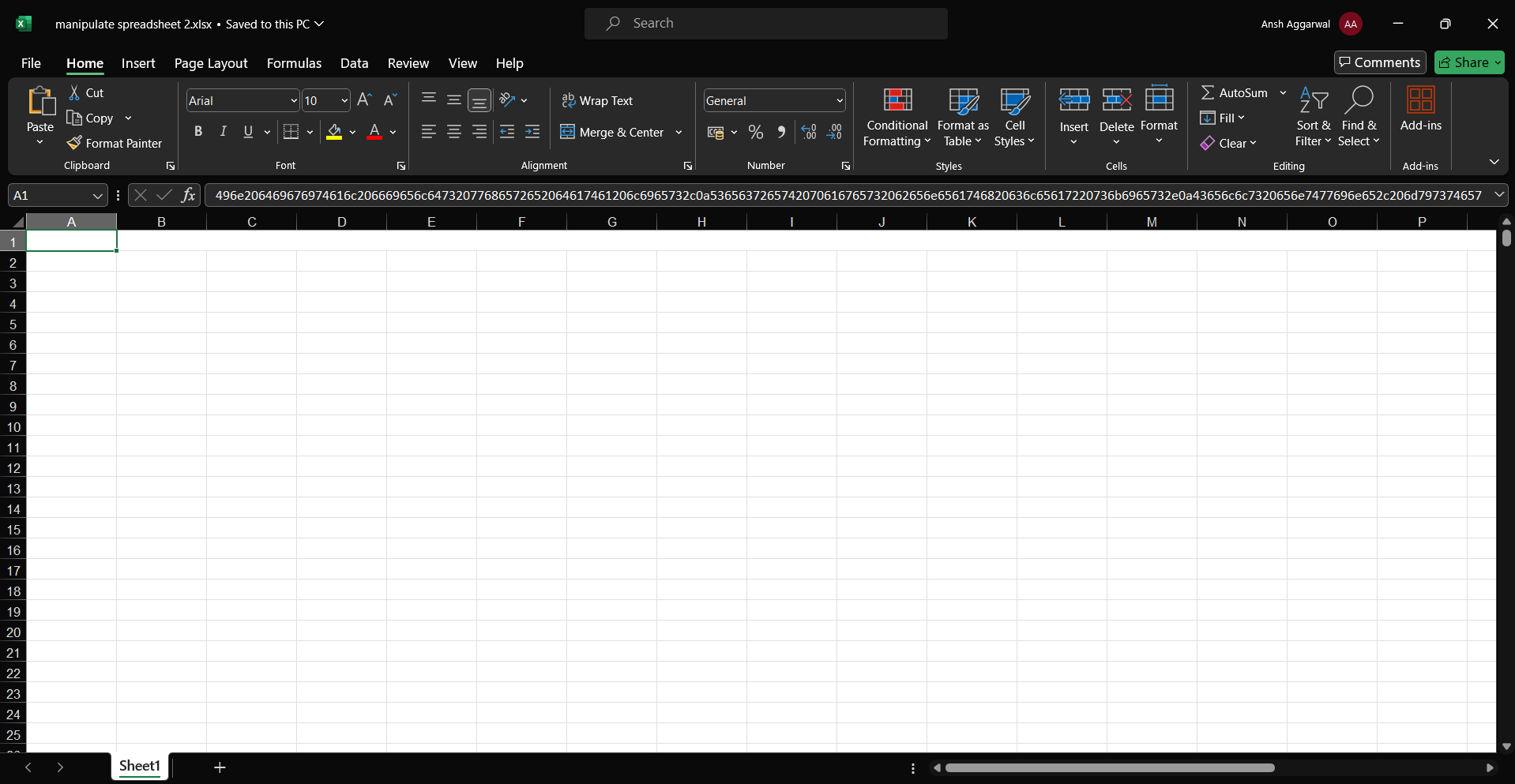Toggle Underline formatting

pyautogui.click(x=248, y=132)
